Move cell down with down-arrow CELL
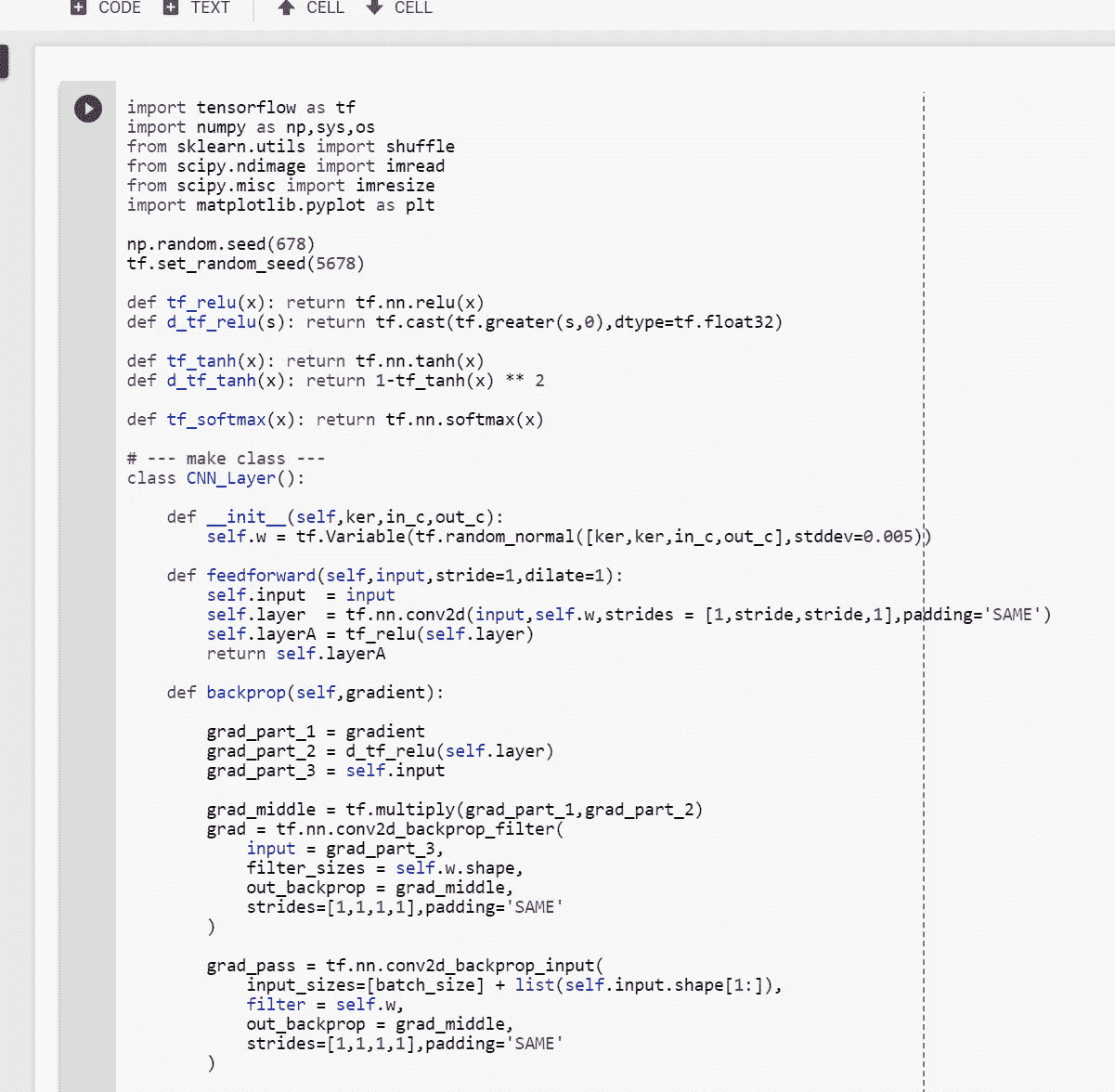Image resolution: width=1115 pixels, height=1092 pixels. pos(399,7)
